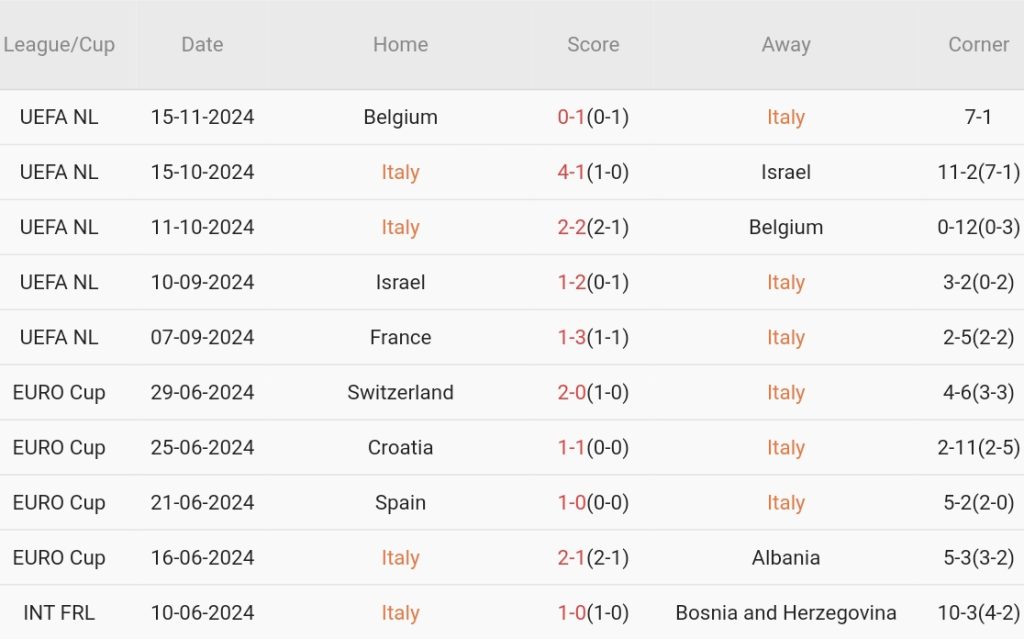This screenshot has width=1024, height=639.
Task: Click the Date column header
Action: point(202,45)
